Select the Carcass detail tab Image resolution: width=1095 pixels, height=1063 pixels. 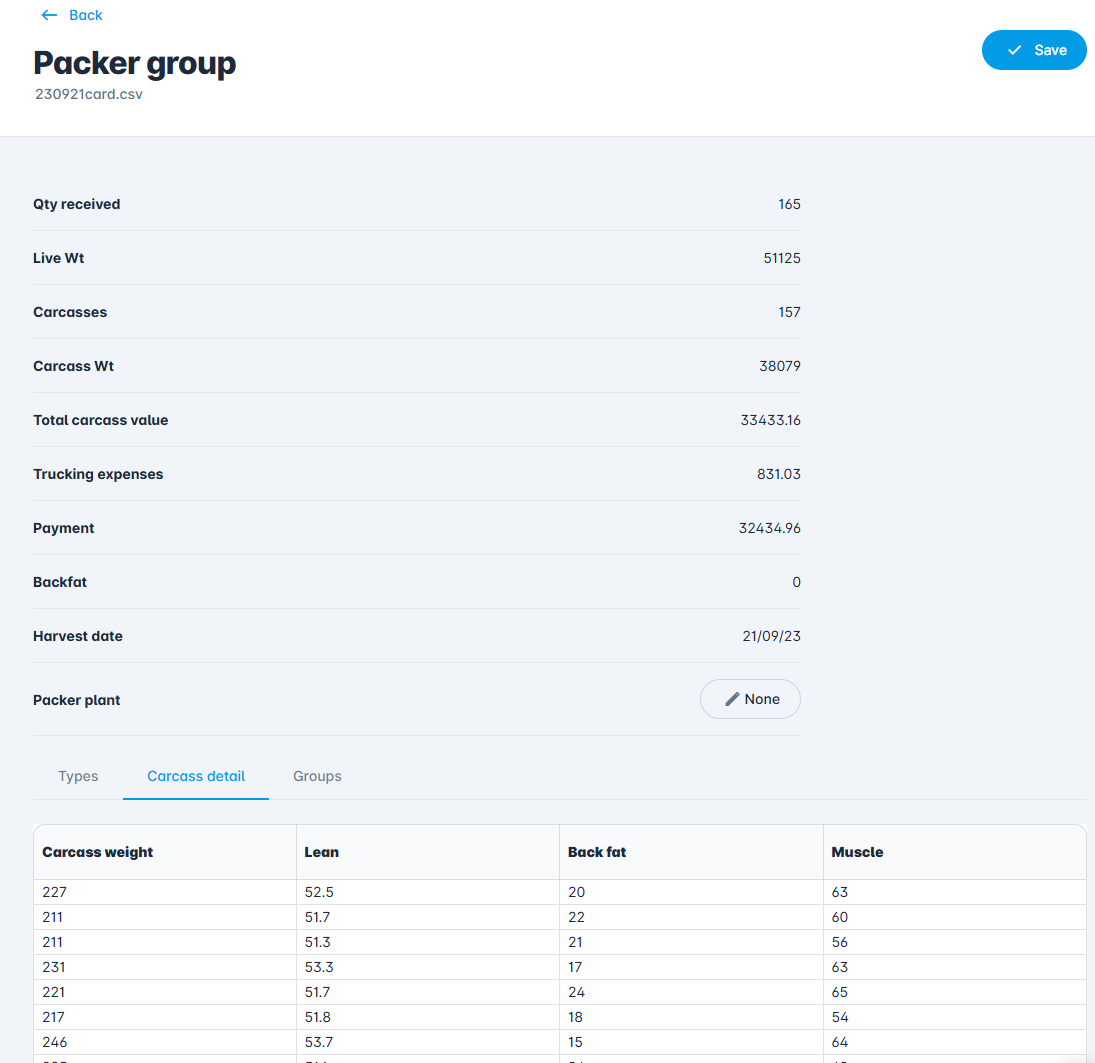[196, 776]
